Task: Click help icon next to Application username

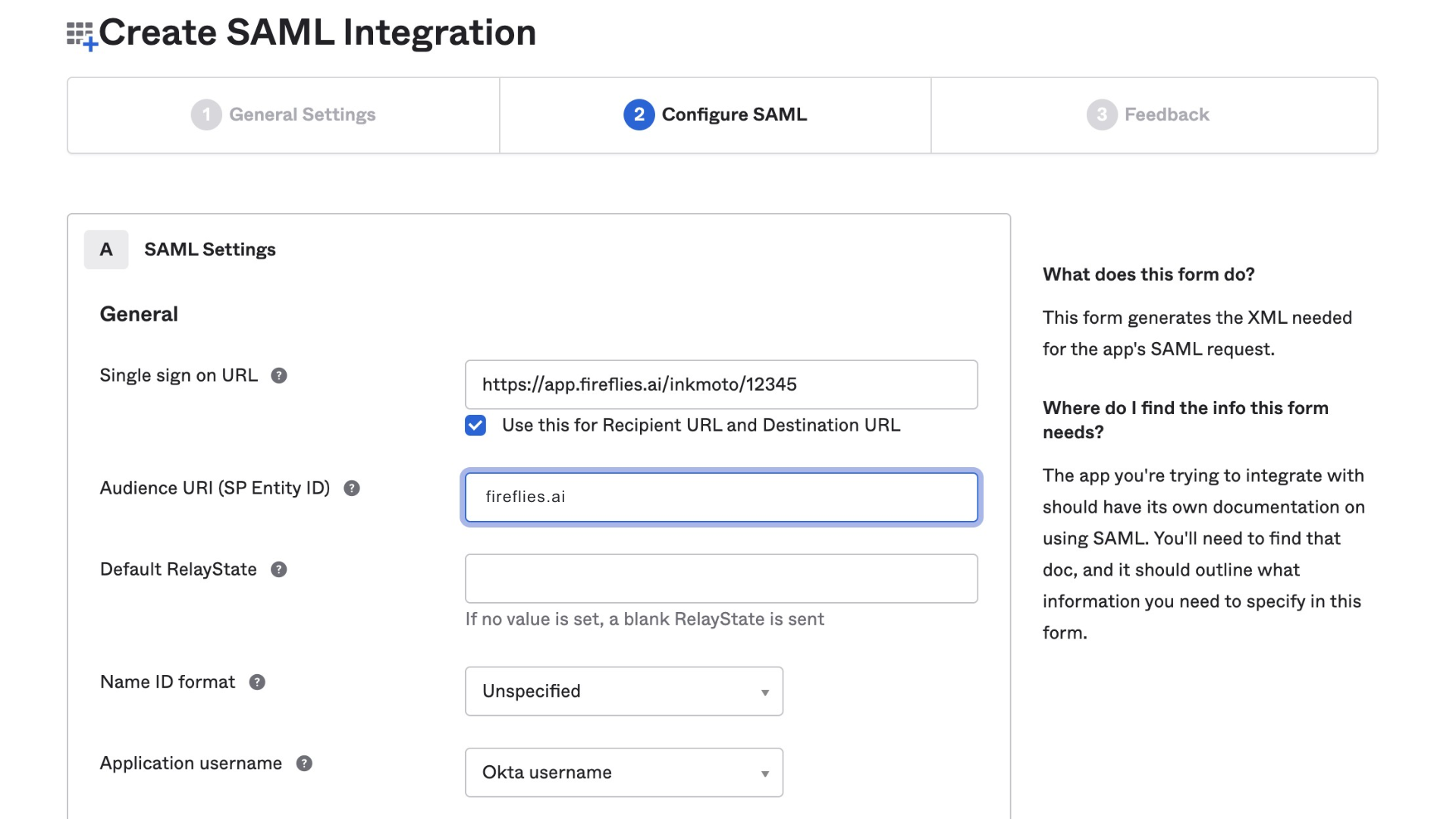Action: pyautogui.click(x=304, y=764)
